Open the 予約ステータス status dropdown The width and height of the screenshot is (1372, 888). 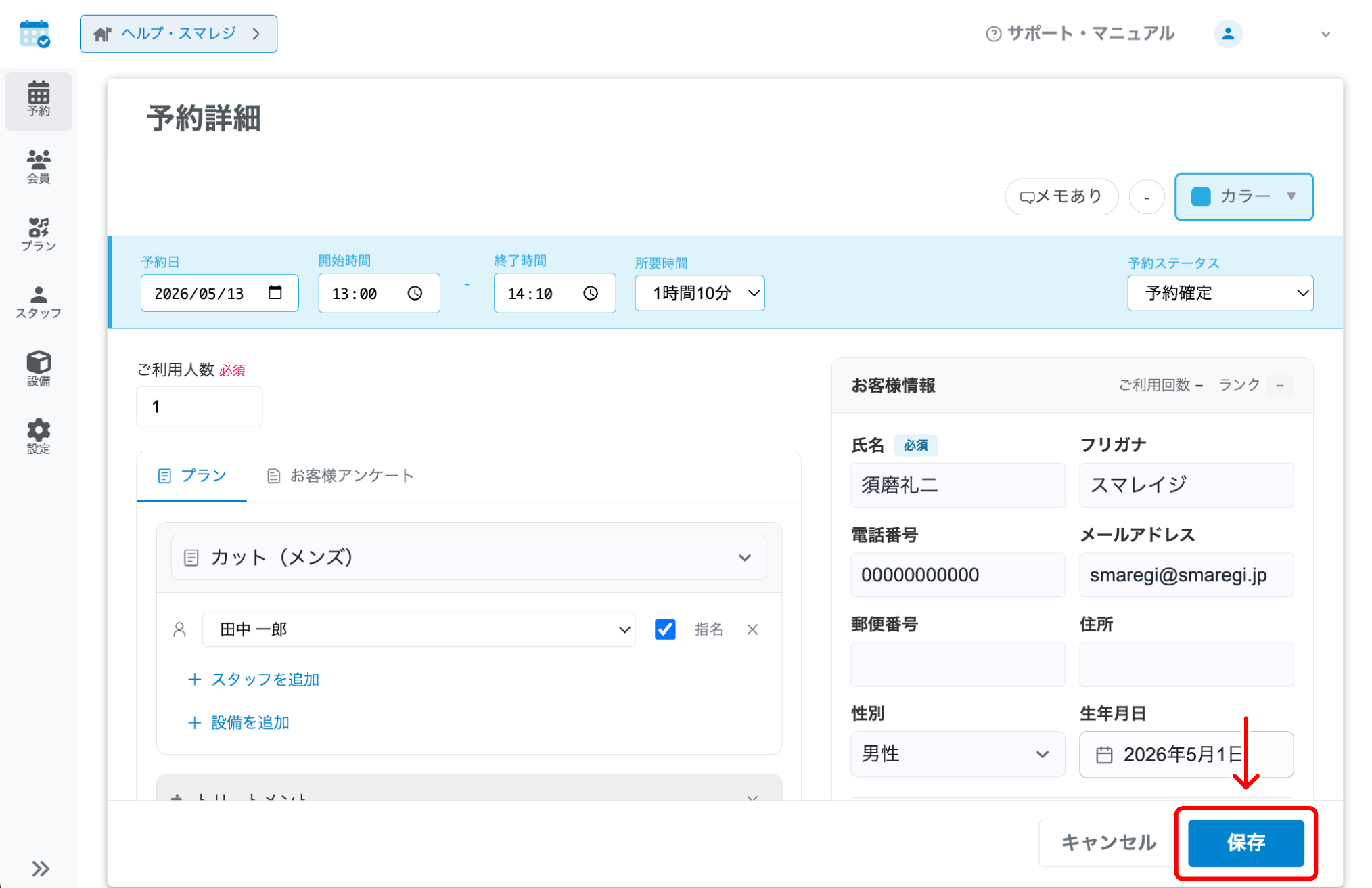1220,293
